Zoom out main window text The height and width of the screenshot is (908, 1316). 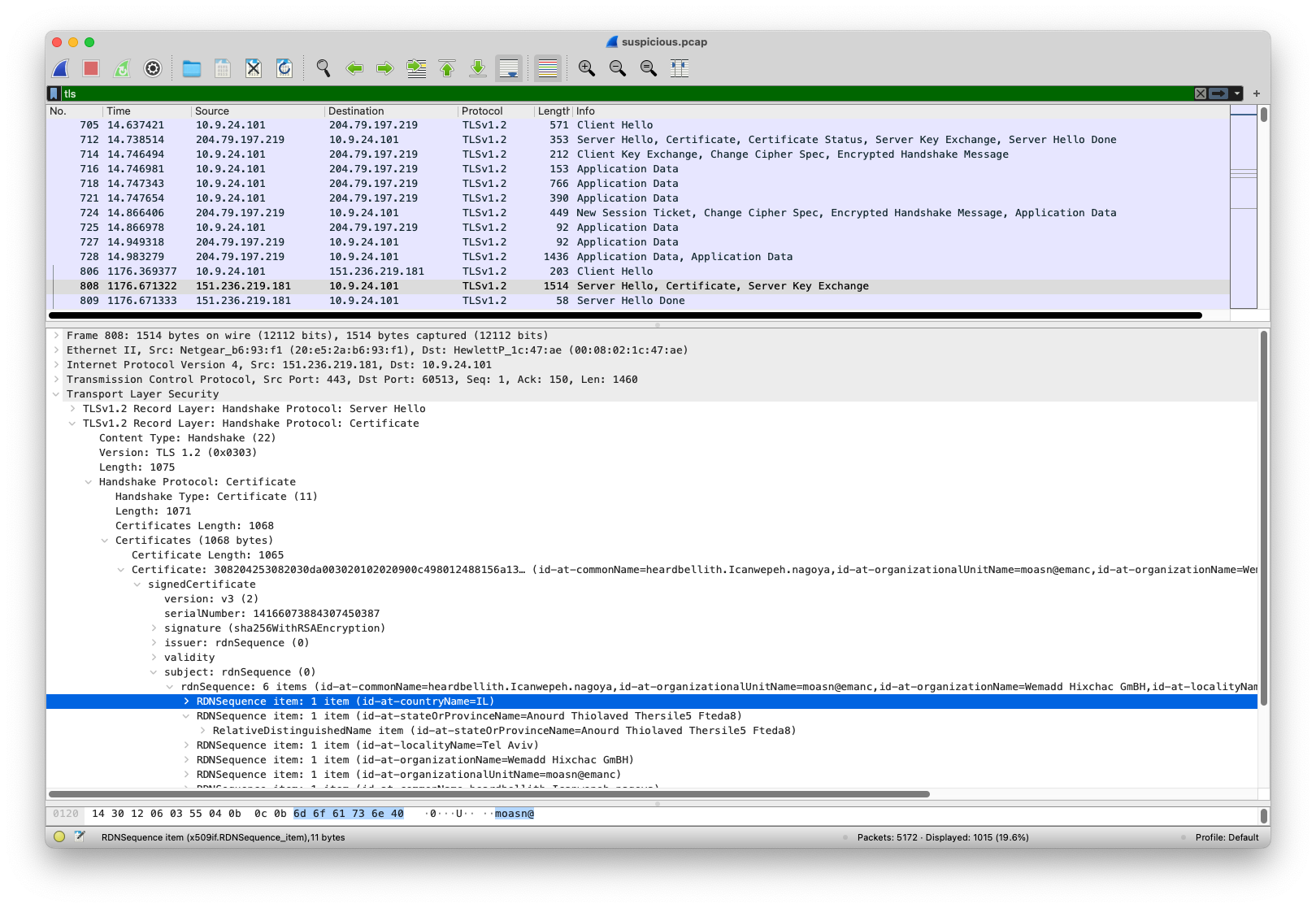(x=618, y=68)
